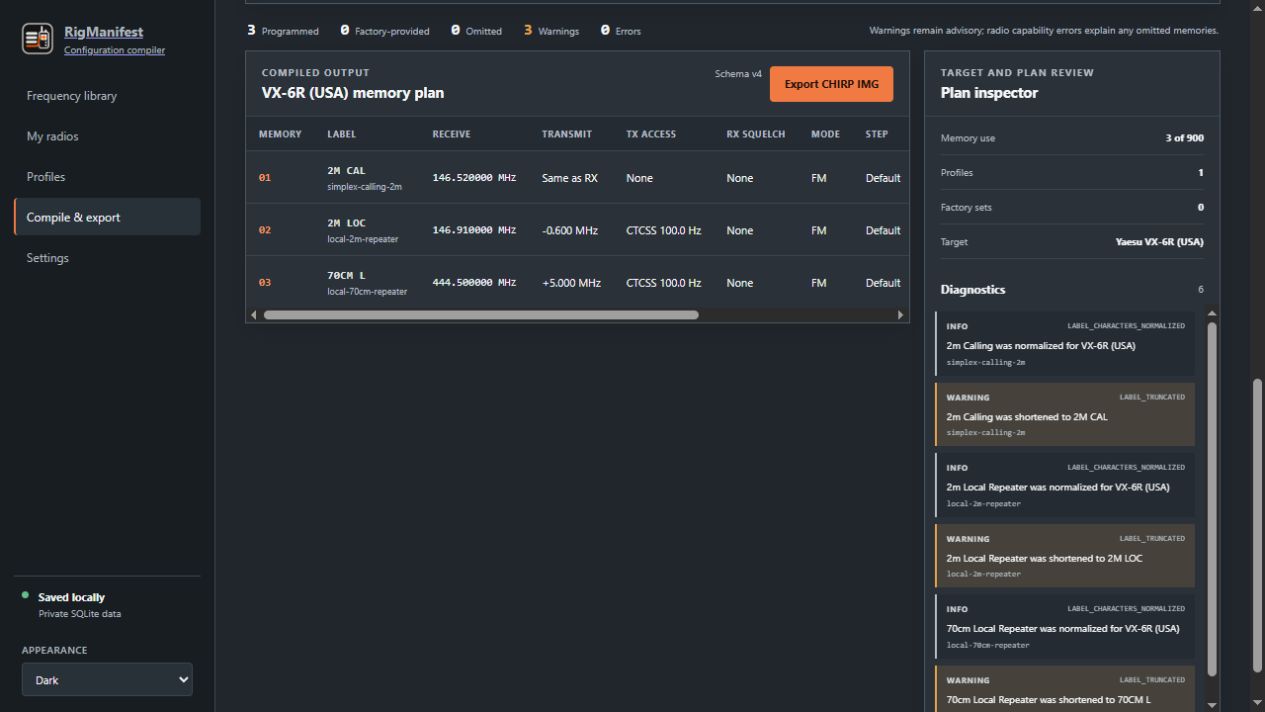Select the 70CM L label cell
The width and height of the screenshot is (1265, 712).
click(x=346, y=275)
